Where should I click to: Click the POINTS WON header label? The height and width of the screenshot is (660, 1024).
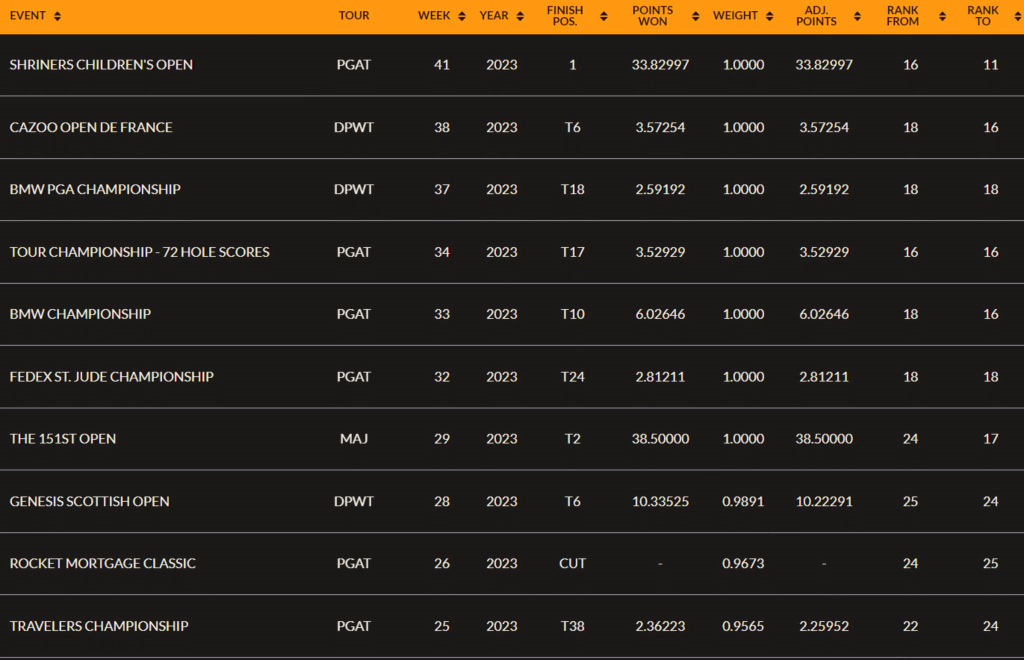pyautogui.click(x=652, y=16)
